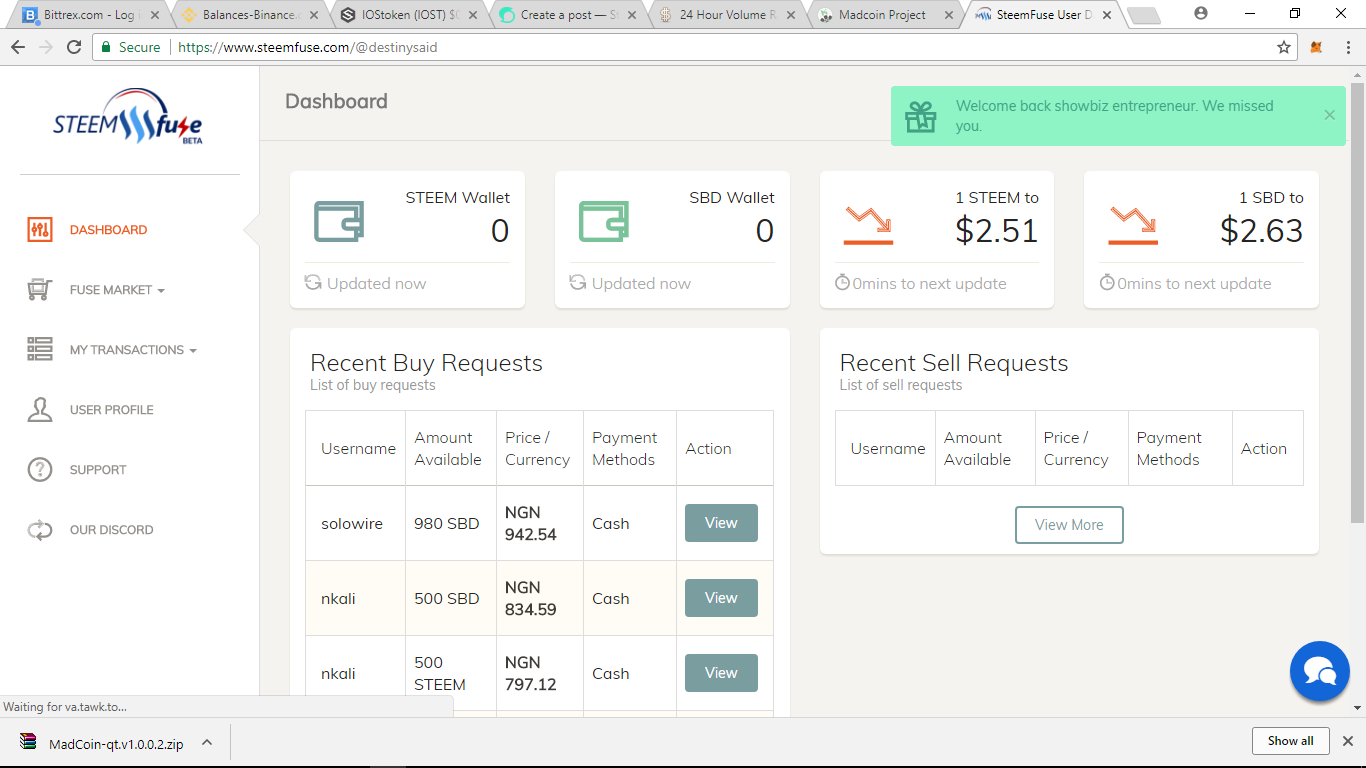Screen dimensions: 1366x768
Task: Click the Chrome profile avatar icon
Action: 1201,13
